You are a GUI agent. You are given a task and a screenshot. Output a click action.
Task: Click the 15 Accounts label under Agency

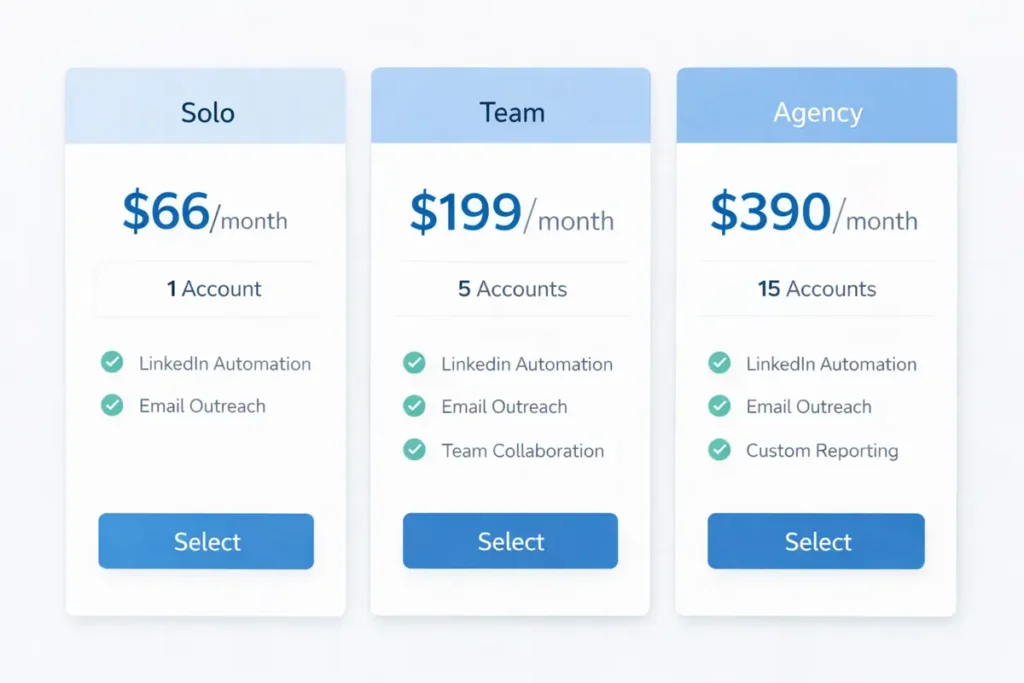[815, 289]
